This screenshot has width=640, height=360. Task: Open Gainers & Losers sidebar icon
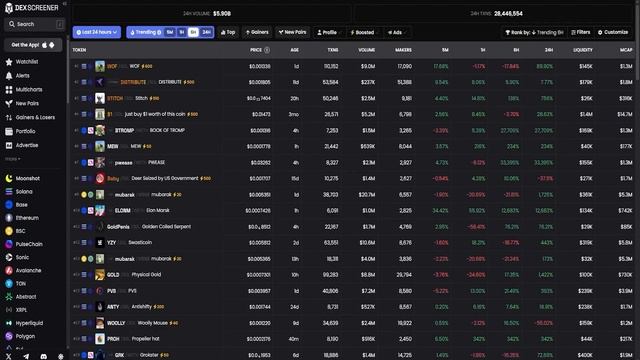click(x=9, y=118)
